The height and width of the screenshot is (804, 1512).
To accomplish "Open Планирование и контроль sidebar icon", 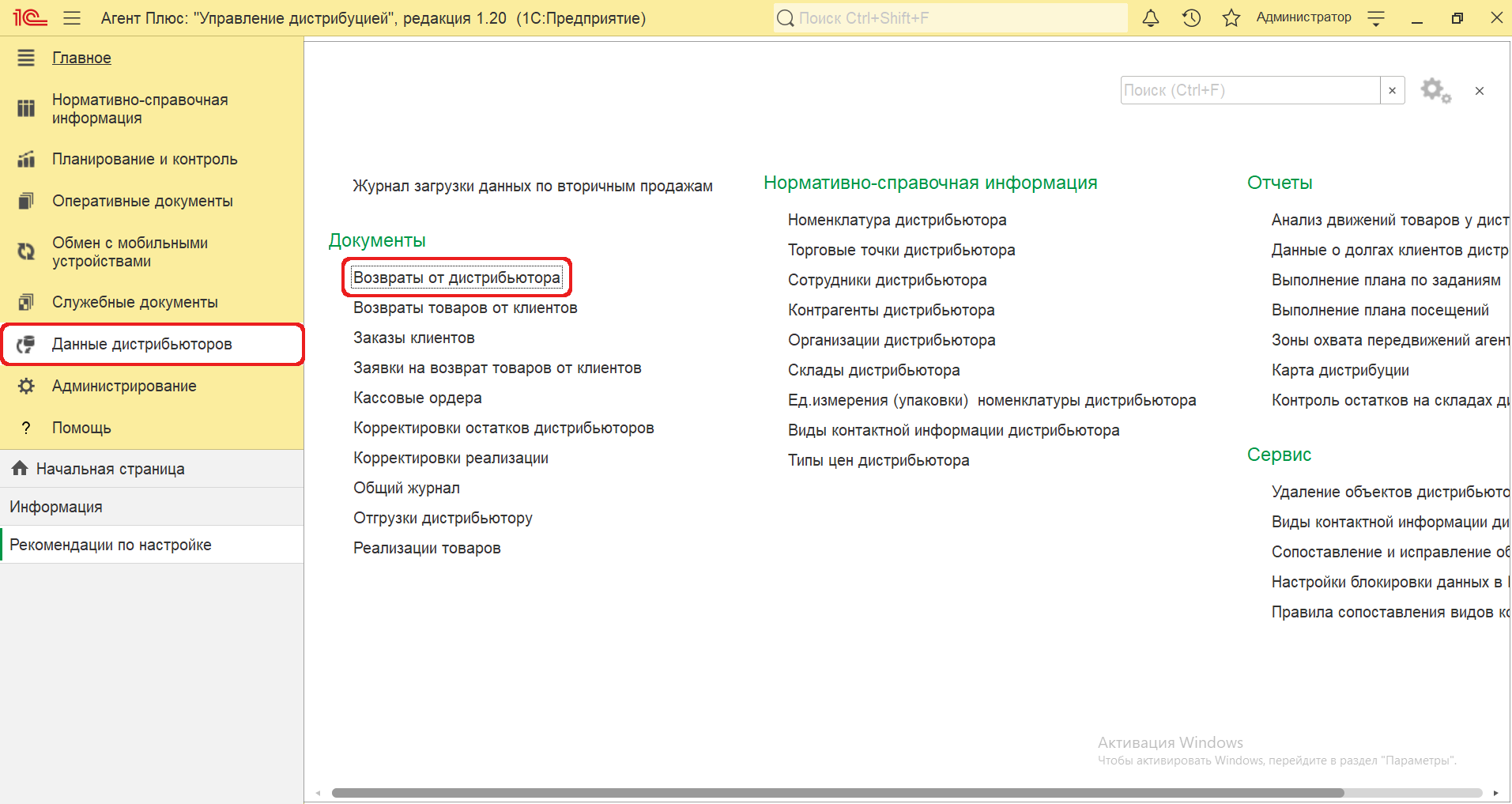I will click(26, 159).
